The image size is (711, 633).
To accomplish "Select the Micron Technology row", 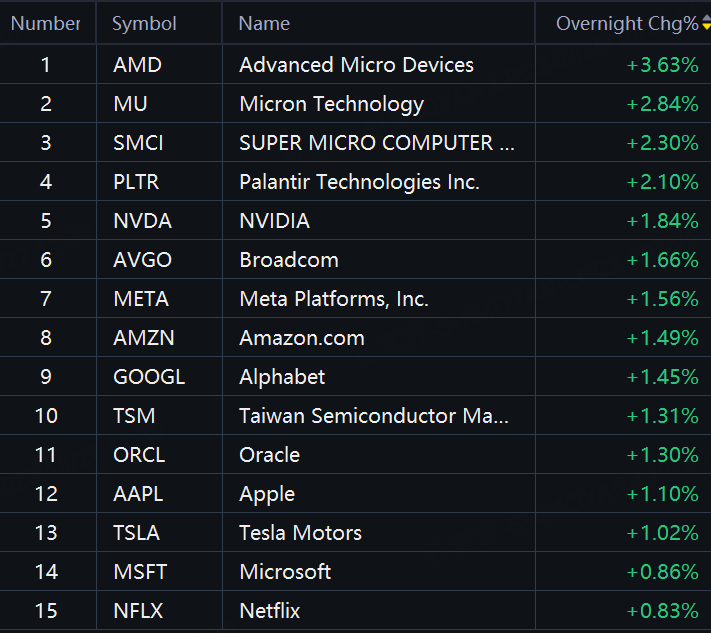I will 356,104.
